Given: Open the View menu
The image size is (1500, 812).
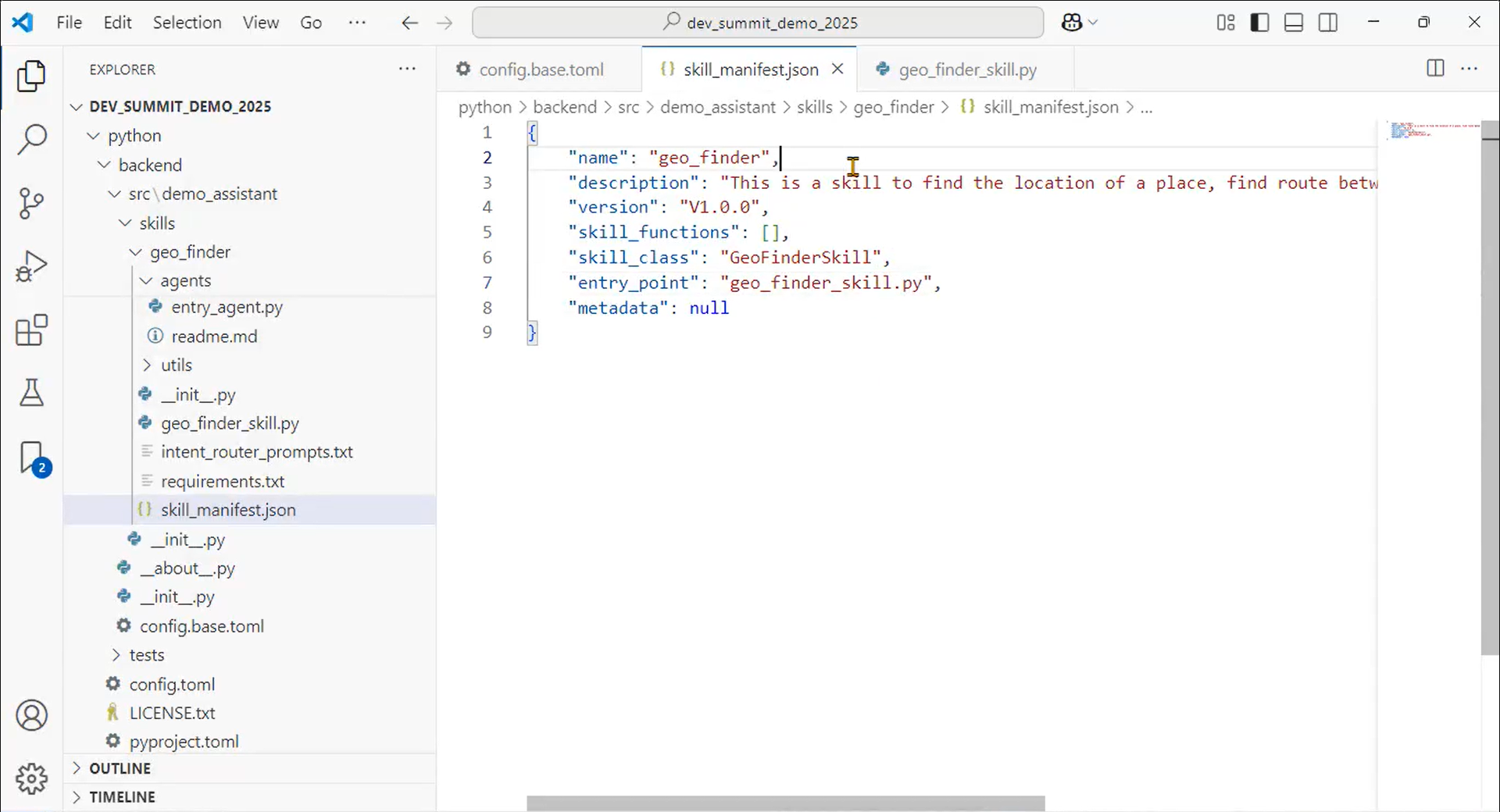Looking at the screenshot, I should tap(260, 23).
